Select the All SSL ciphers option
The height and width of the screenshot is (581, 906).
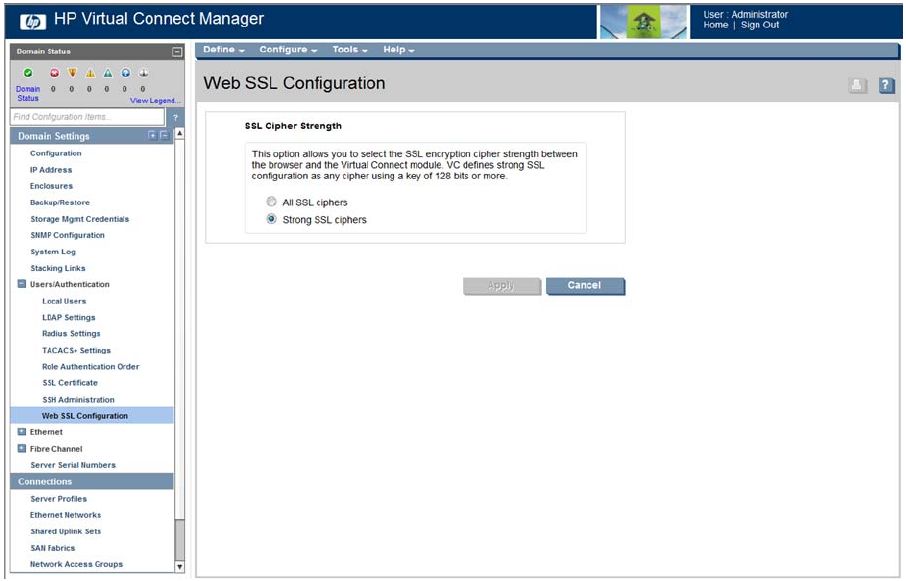pos(272,202)
